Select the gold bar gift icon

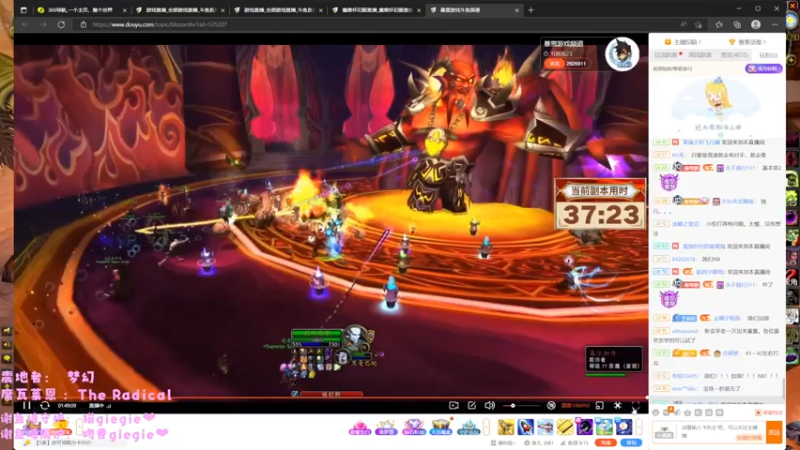point(565,427)
